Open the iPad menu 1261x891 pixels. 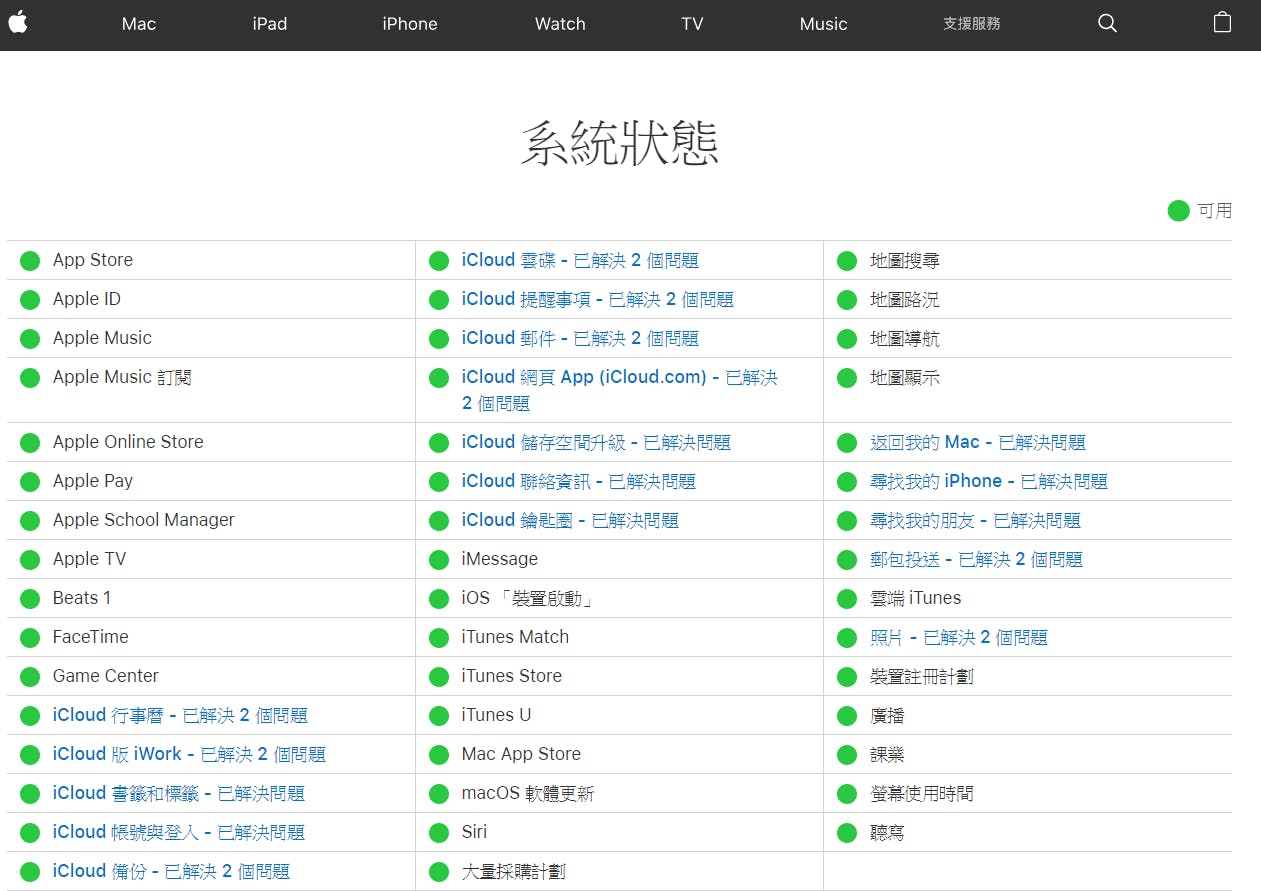point(270,24)
